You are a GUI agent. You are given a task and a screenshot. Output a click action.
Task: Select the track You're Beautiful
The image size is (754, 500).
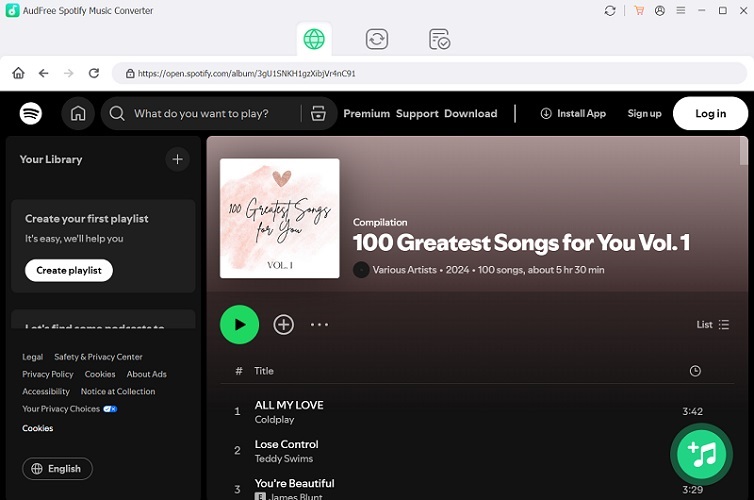(294, 483)
